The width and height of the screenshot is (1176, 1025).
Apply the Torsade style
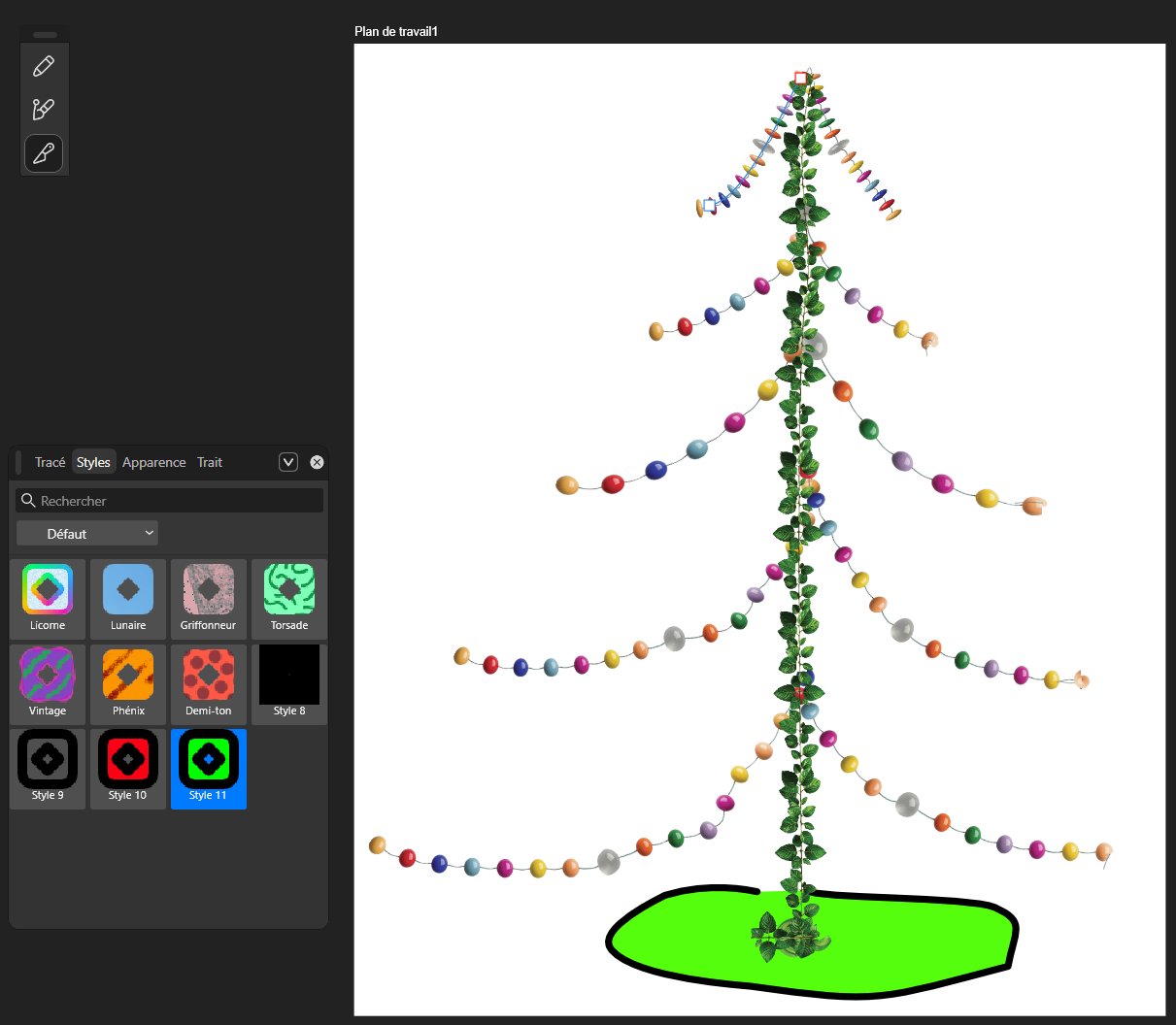(x=289, y=597)
